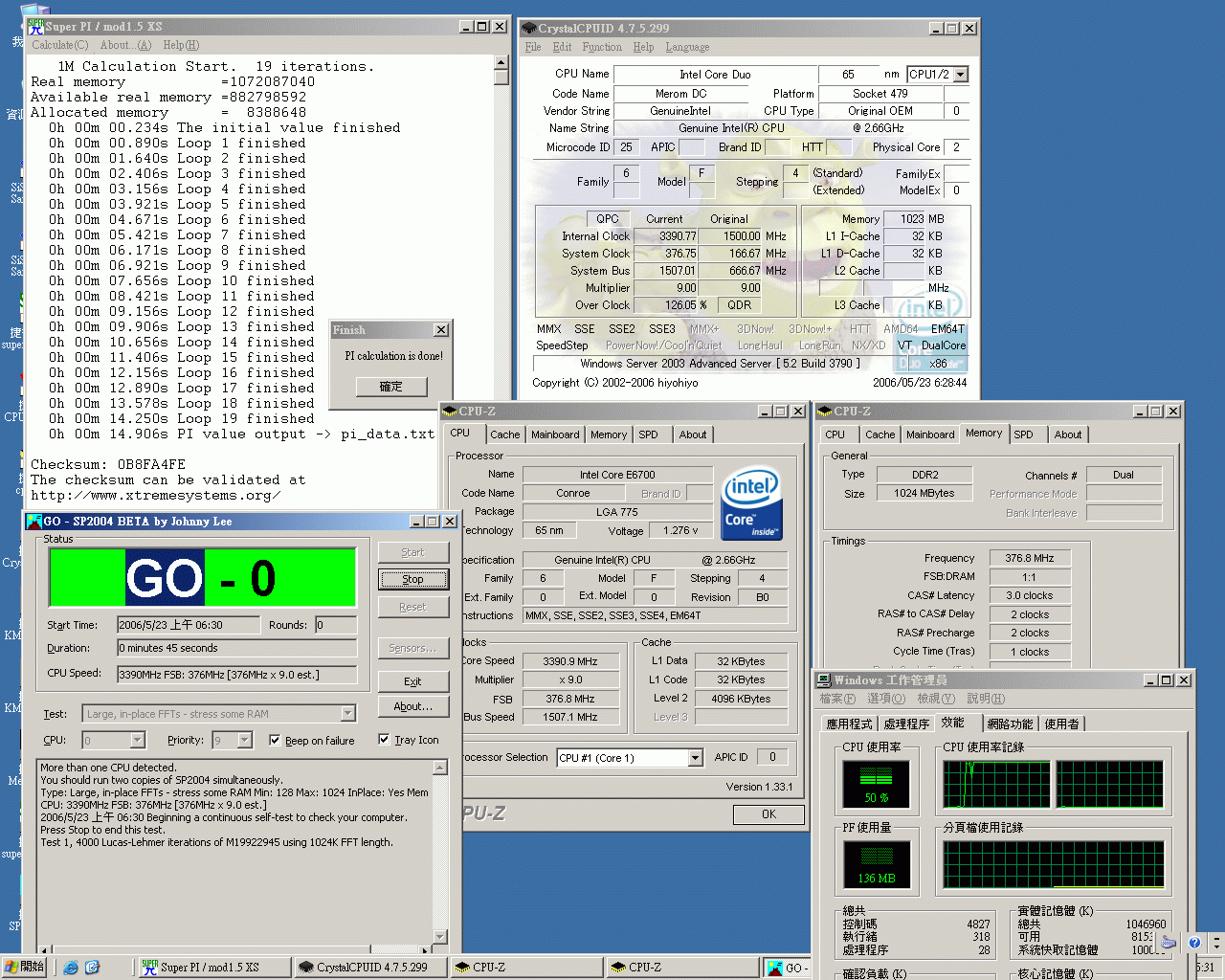Open the Function menu in CrystalCPUID
Viewport: 1225px width, 980px height.
[x=601, y=47]
